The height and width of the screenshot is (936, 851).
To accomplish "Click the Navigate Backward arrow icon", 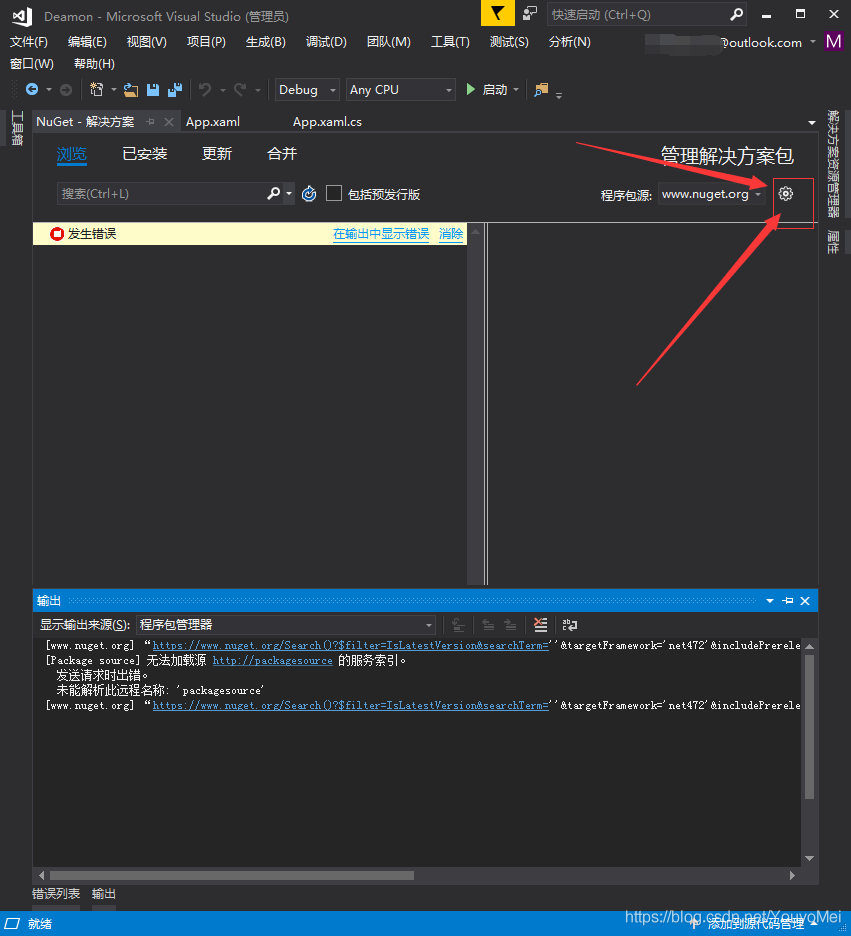I will point(32,90).
